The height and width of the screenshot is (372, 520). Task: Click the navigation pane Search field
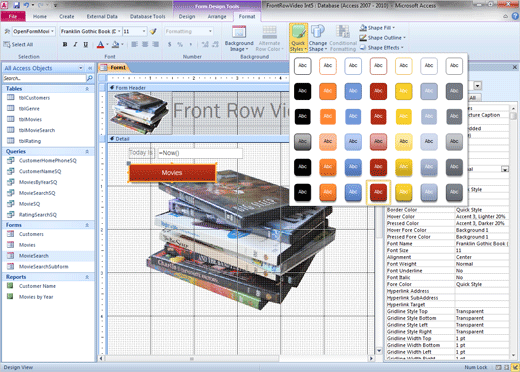pyautogui.click(x=44, y=78)
